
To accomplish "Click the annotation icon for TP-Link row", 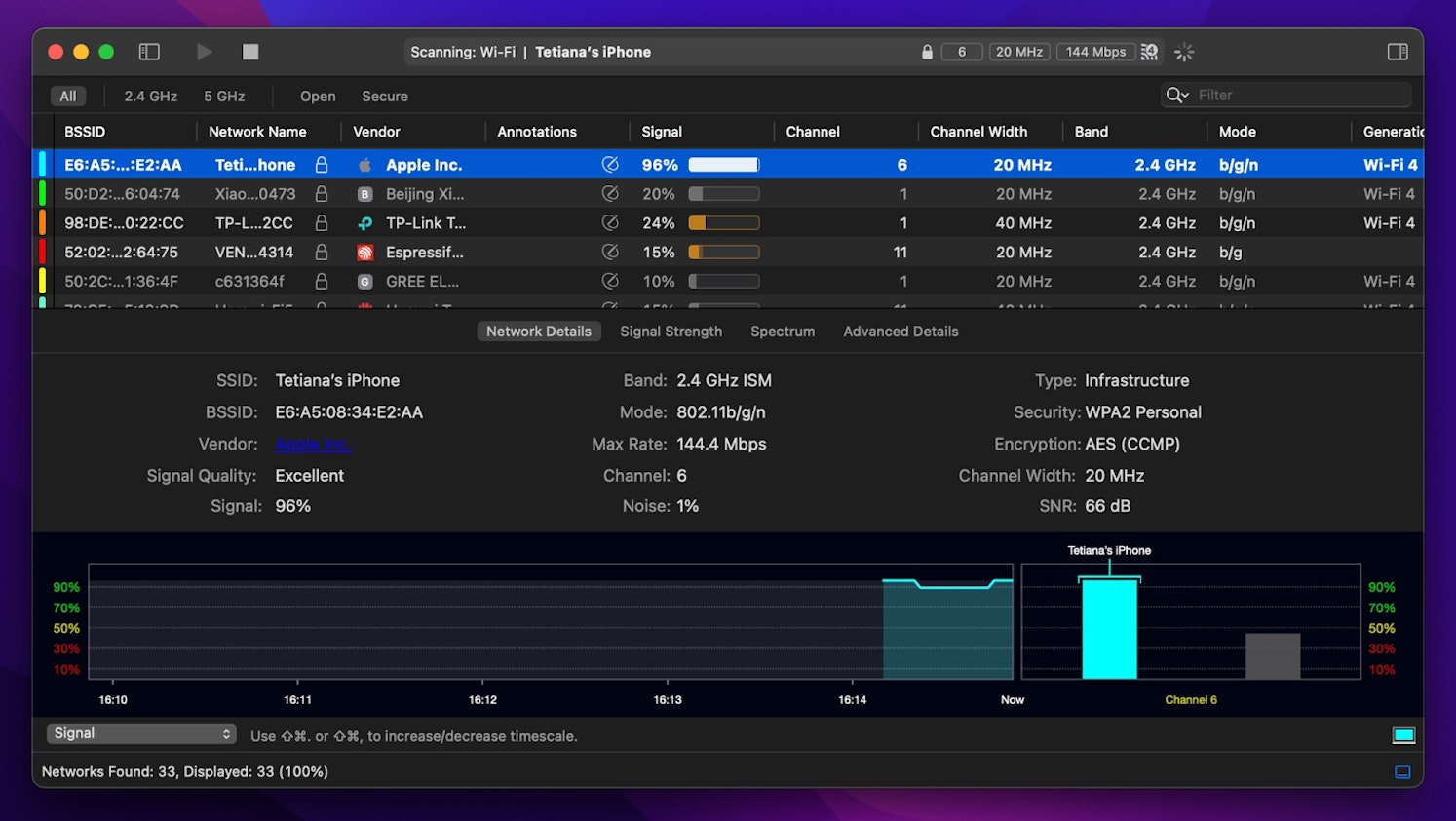I will (x=610, y=222).
